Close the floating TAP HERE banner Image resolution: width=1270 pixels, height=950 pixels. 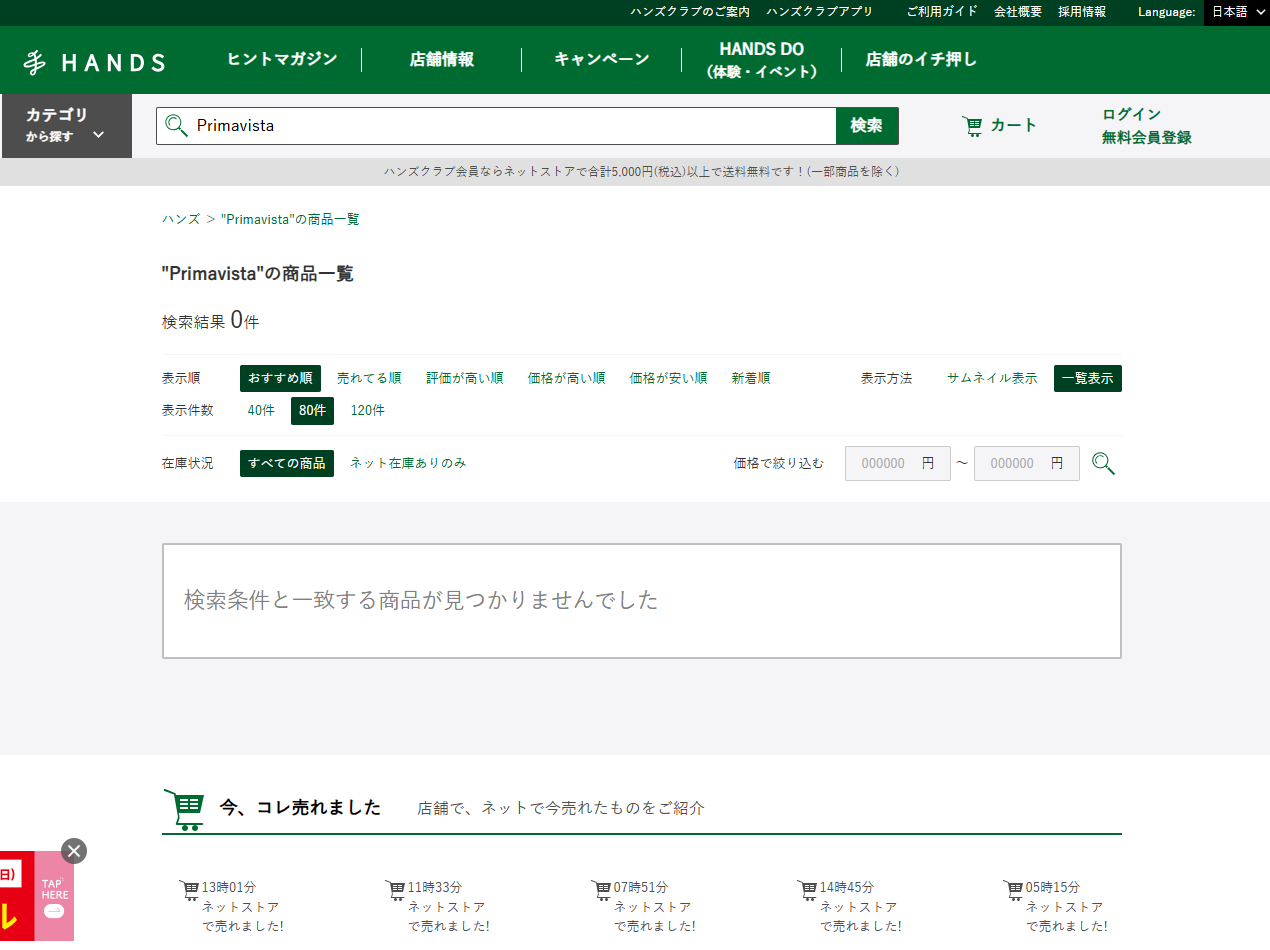[x=74, y=851]
